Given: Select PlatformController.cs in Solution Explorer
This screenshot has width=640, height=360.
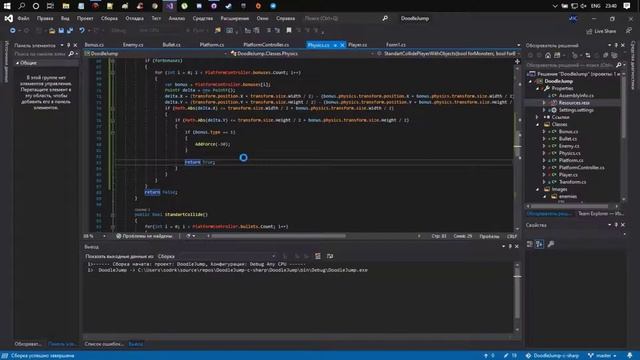Looking at the screenshot, I should [x=582, y=168].
